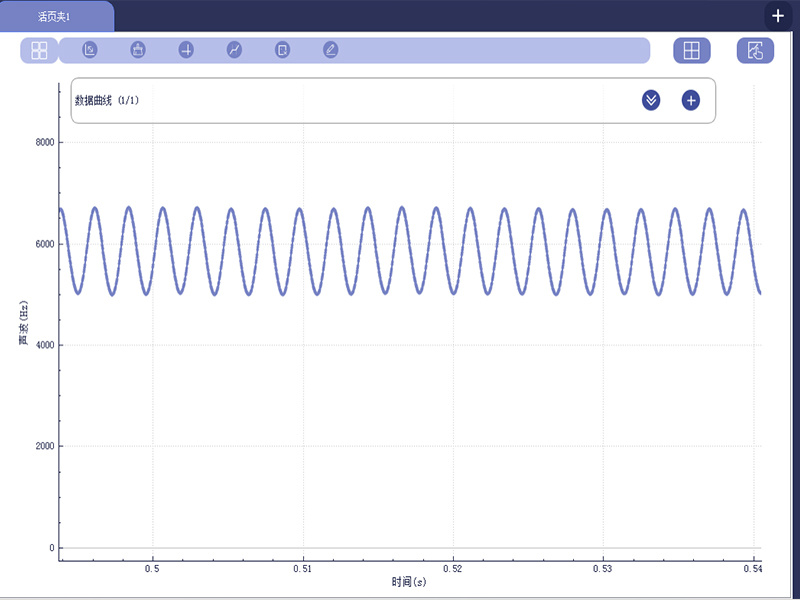Click the 0.5 x-axis tick value
This screenshot has width=800, height=600.
[x=153, y=568]
